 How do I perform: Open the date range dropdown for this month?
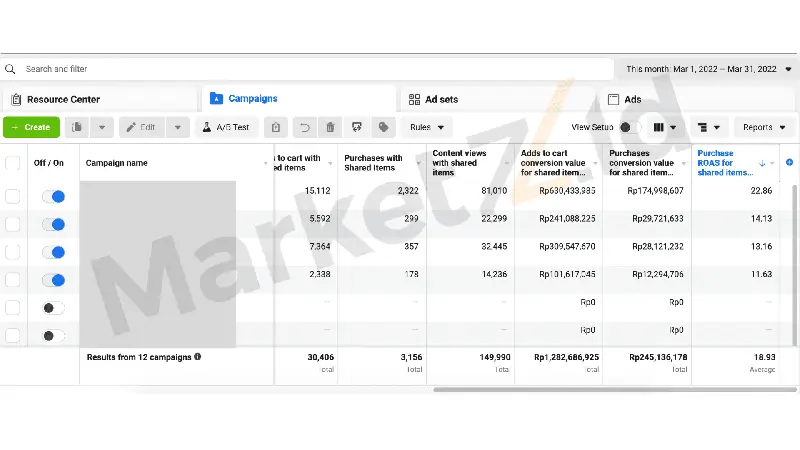708,69
